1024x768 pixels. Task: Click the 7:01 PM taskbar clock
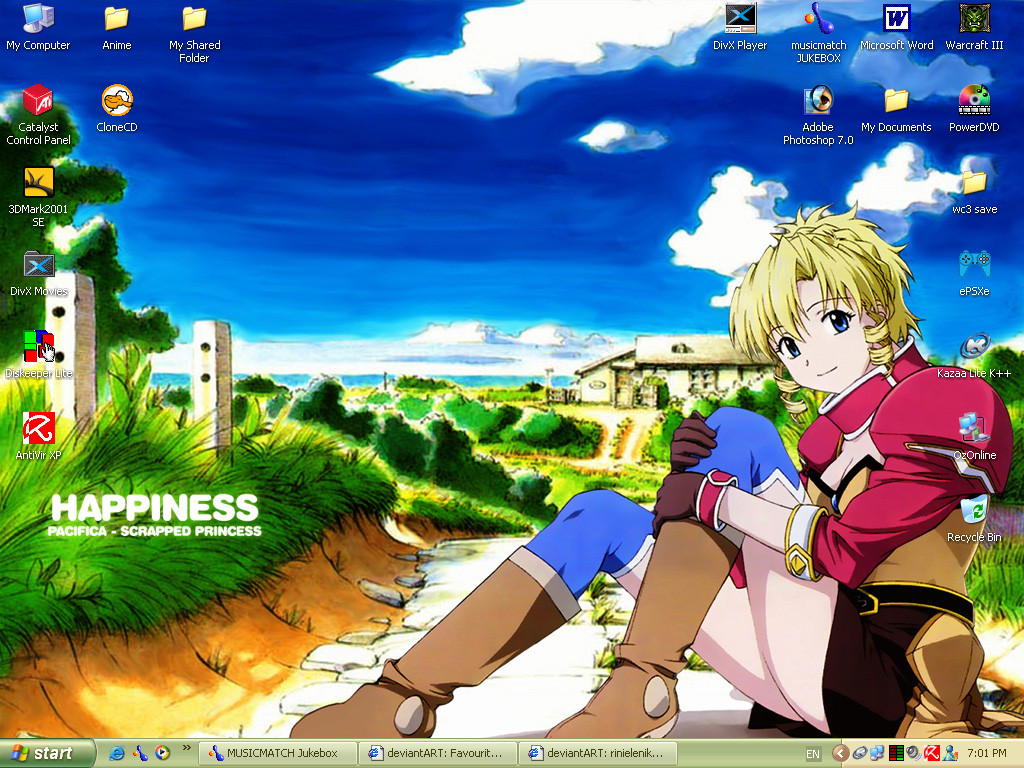pos(987,754)
